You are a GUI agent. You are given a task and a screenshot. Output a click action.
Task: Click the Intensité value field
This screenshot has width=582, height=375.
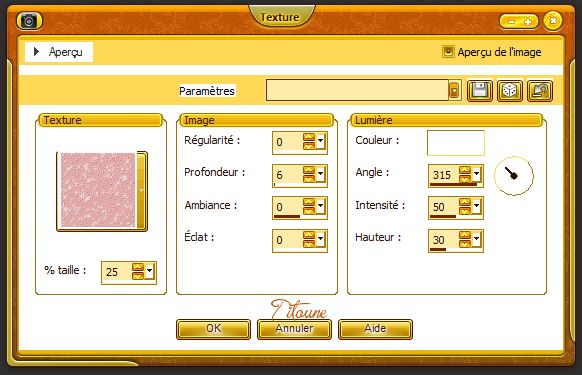pos(443,207)
